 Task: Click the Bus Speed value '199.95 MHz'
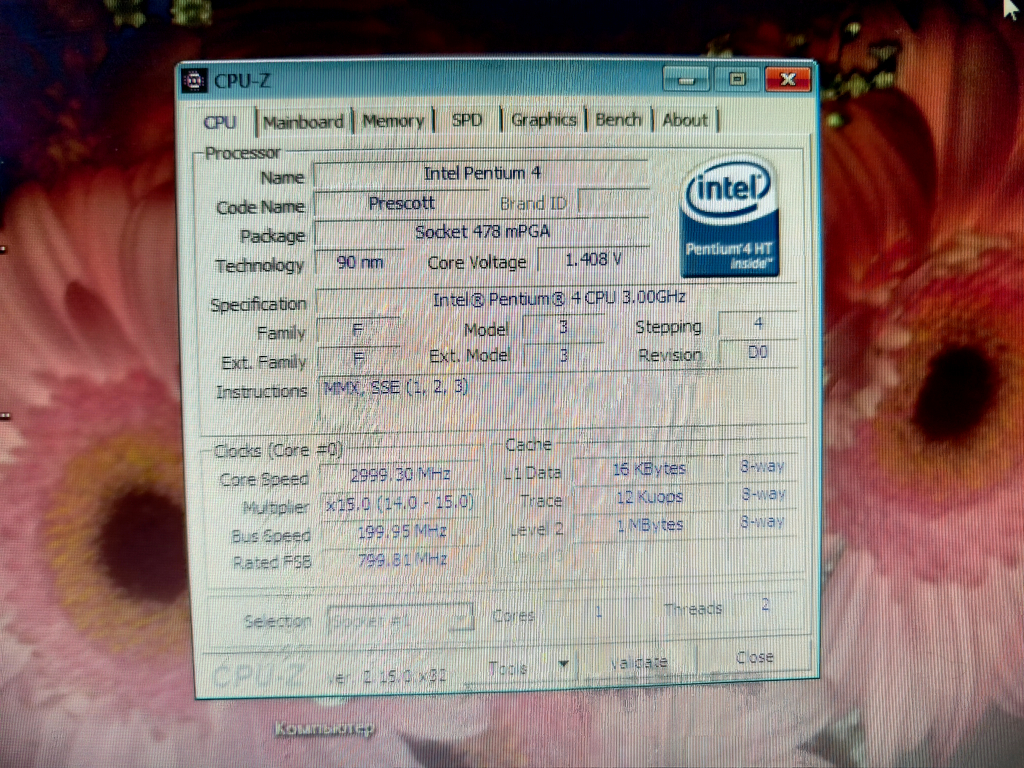pyautogui.click(x=401, y=532)
